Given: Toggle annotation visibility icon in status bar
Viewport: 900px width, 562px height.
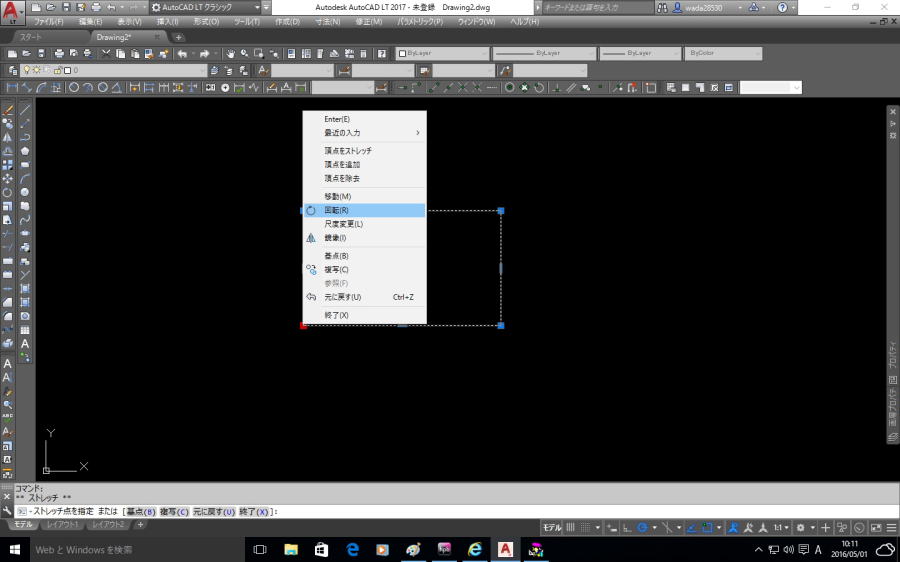Looking at the screenshot, I should [733, 528].
